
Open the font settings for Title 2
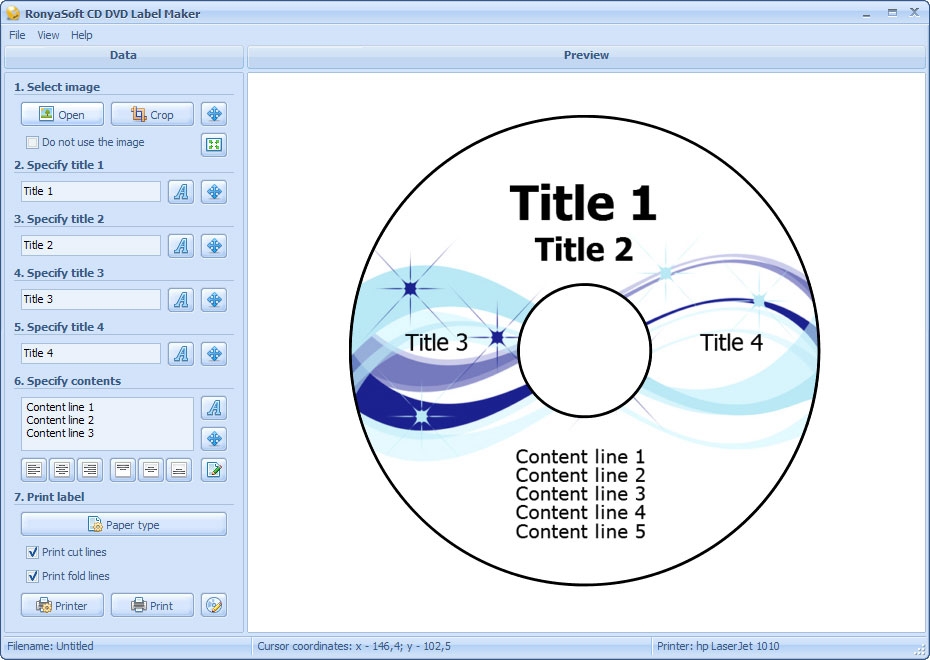click(181, 245)
